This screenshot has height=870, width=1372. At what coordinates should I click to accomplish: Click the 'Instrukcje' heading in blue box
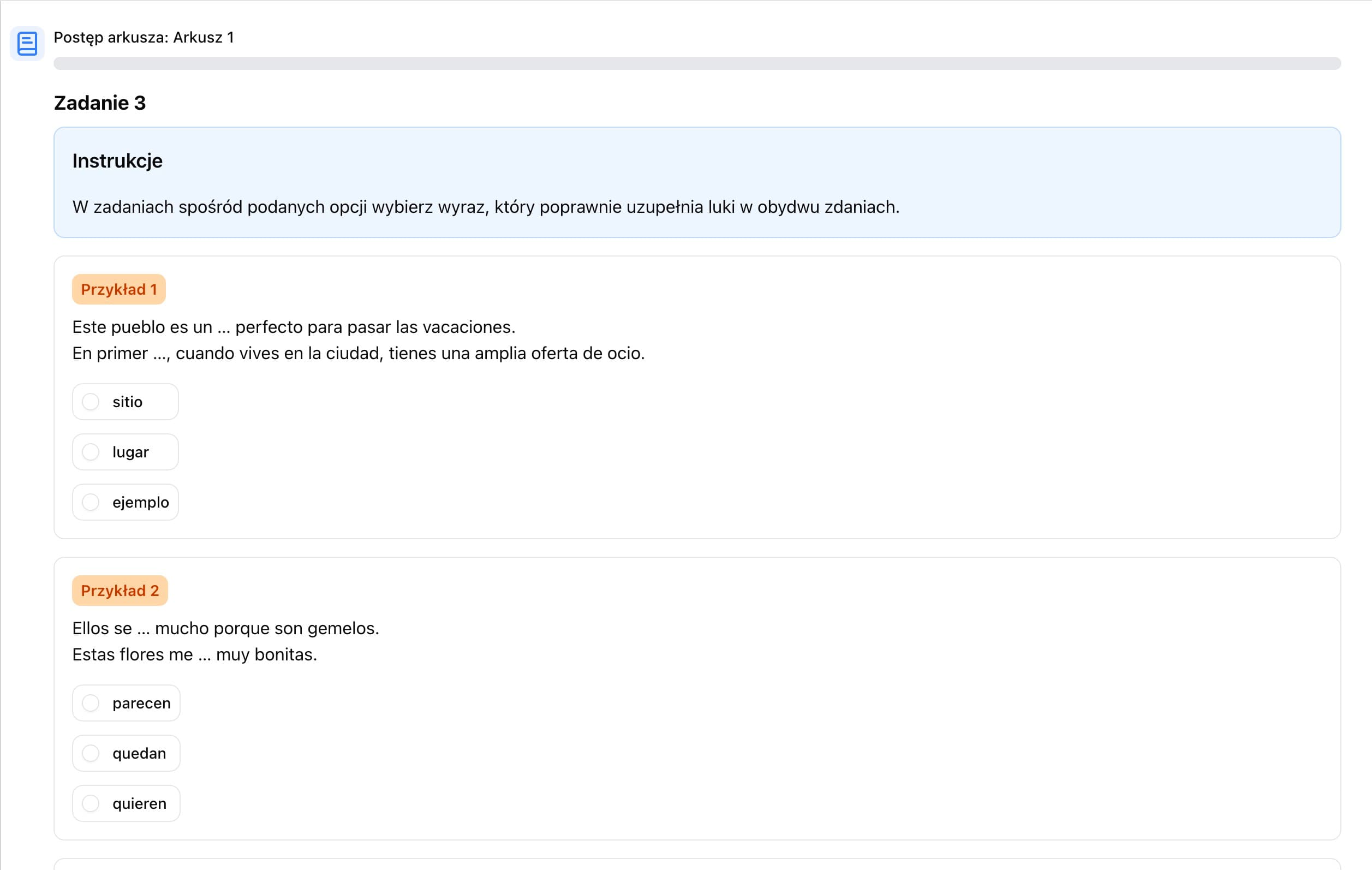click(117, 161)
